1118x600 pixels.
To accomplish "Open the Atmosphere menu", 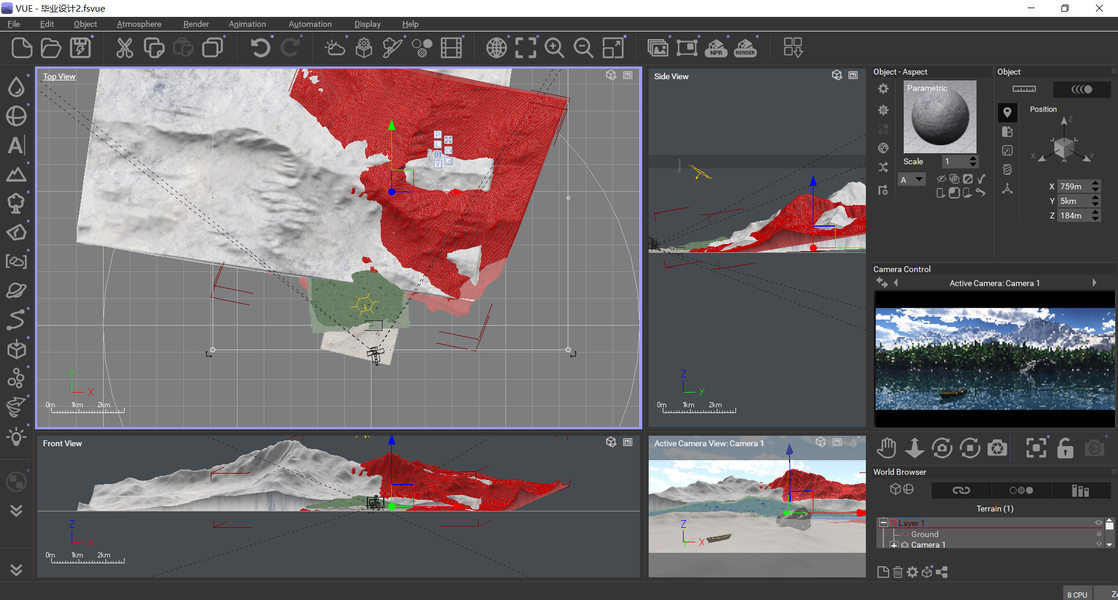I will tap(139, 24).
